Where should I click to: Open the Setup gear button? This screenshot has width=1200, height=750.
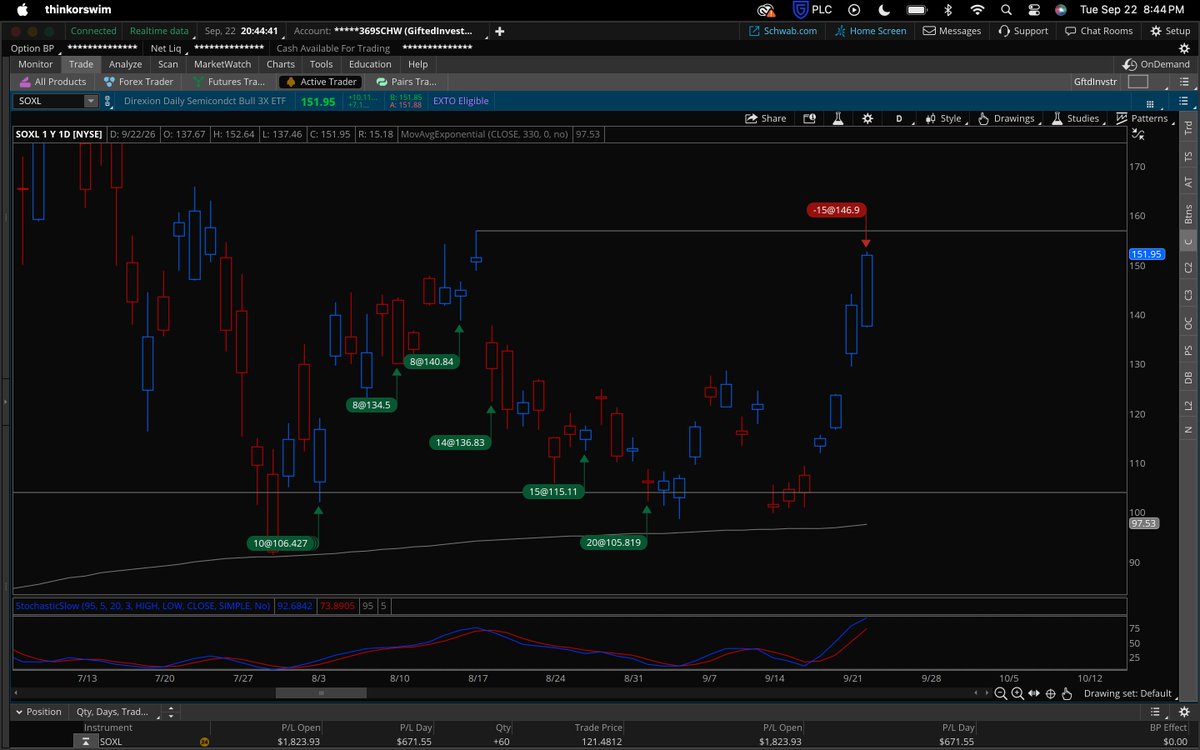click(x=1168, y=31)
